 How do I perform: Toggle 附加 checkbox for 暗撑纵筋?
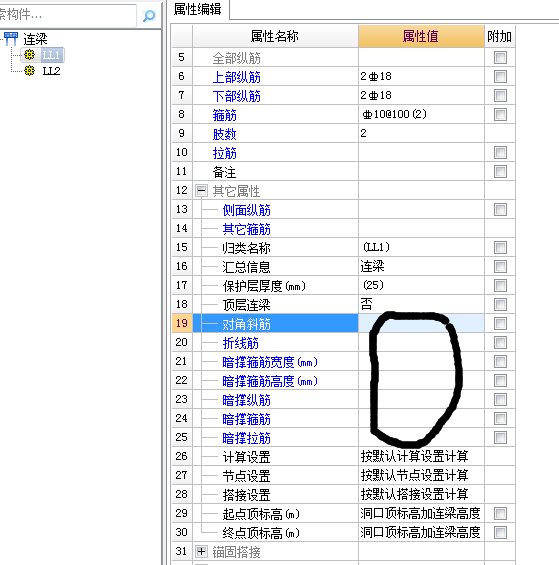(x=500, y=399)
